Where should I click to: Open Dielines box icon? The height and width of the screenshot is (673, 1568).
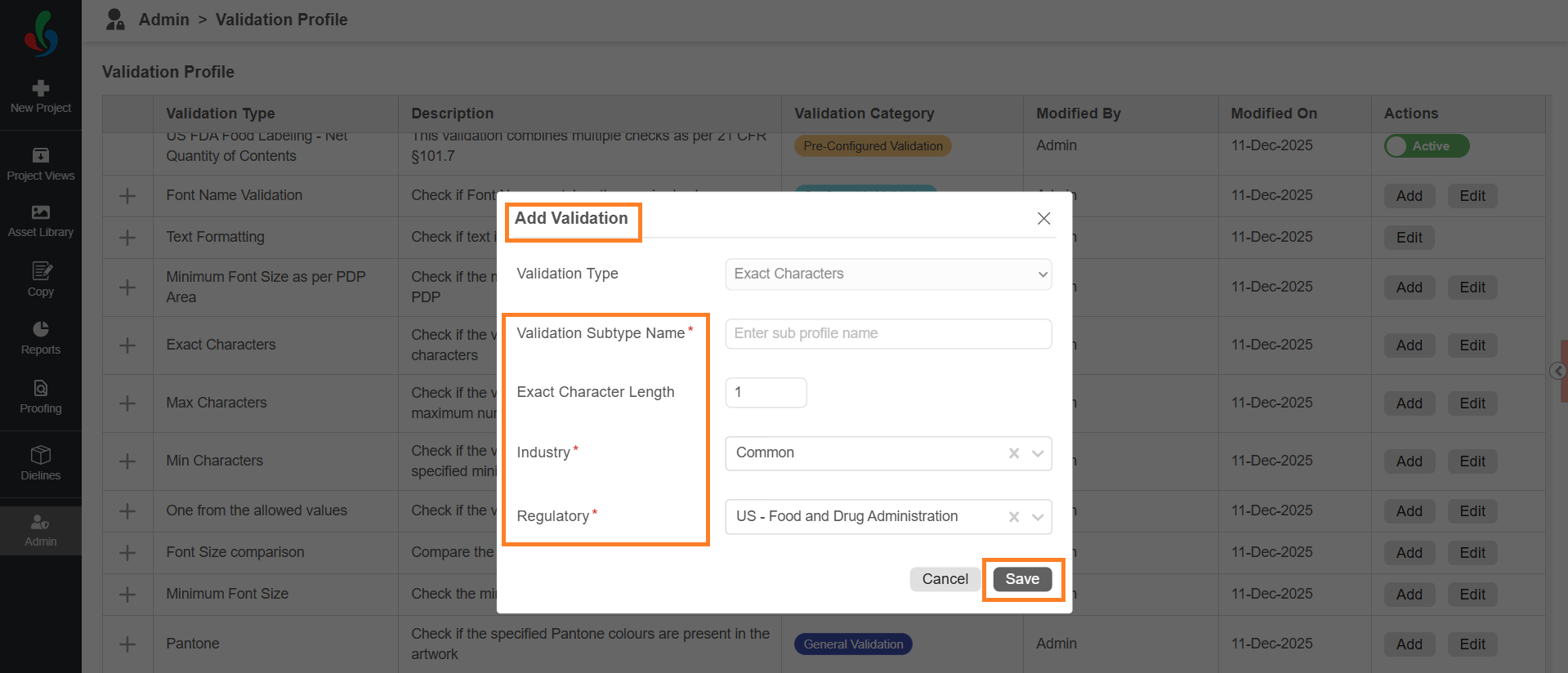[41, 455]
